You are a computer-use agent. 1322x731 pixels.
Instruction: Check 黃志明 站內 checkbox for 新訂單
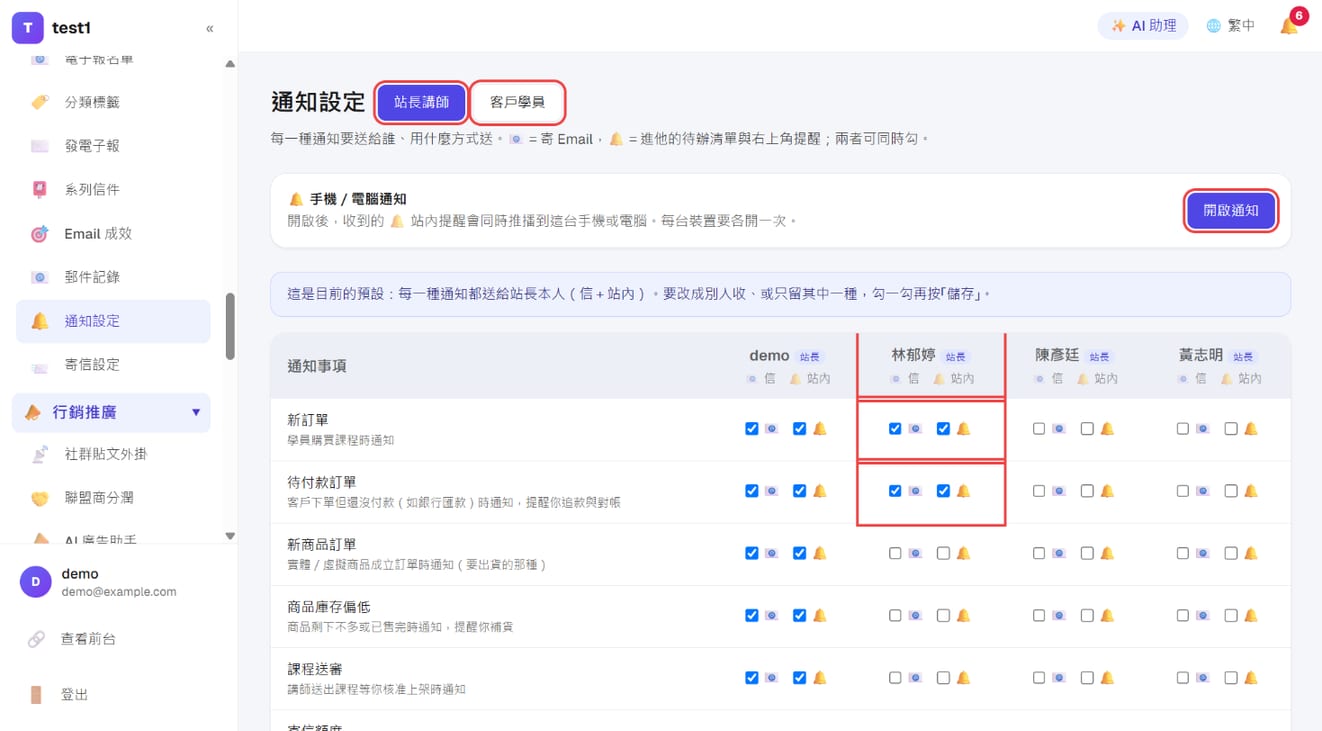tap(1231, 429)
